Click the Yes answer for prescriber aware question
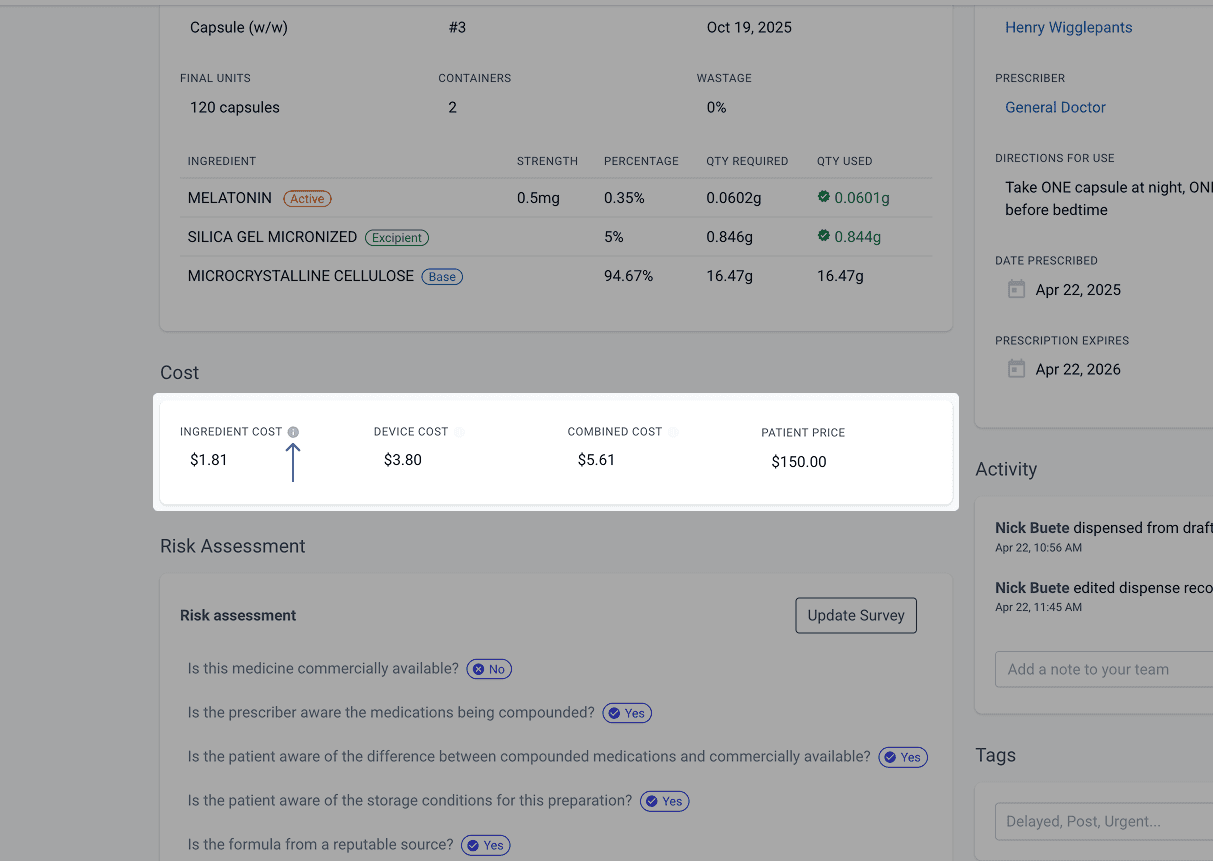The width and height of the screenshot is (1213, 861). tap(627, 713)
